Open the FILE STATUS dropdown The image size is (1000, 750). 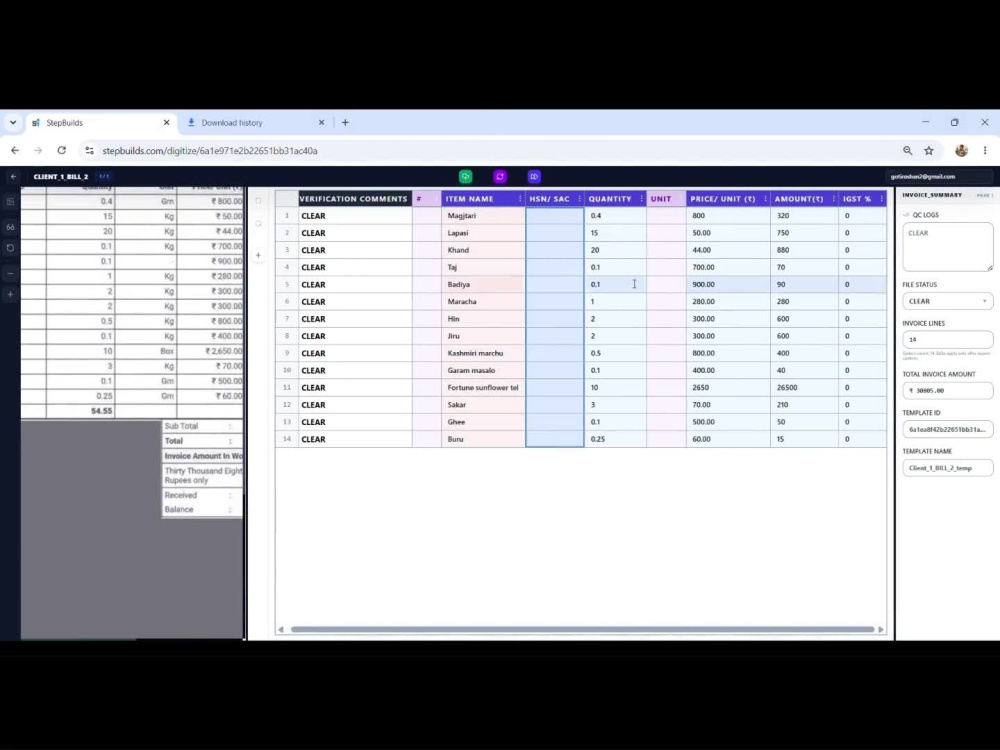[x=947, y=301]
